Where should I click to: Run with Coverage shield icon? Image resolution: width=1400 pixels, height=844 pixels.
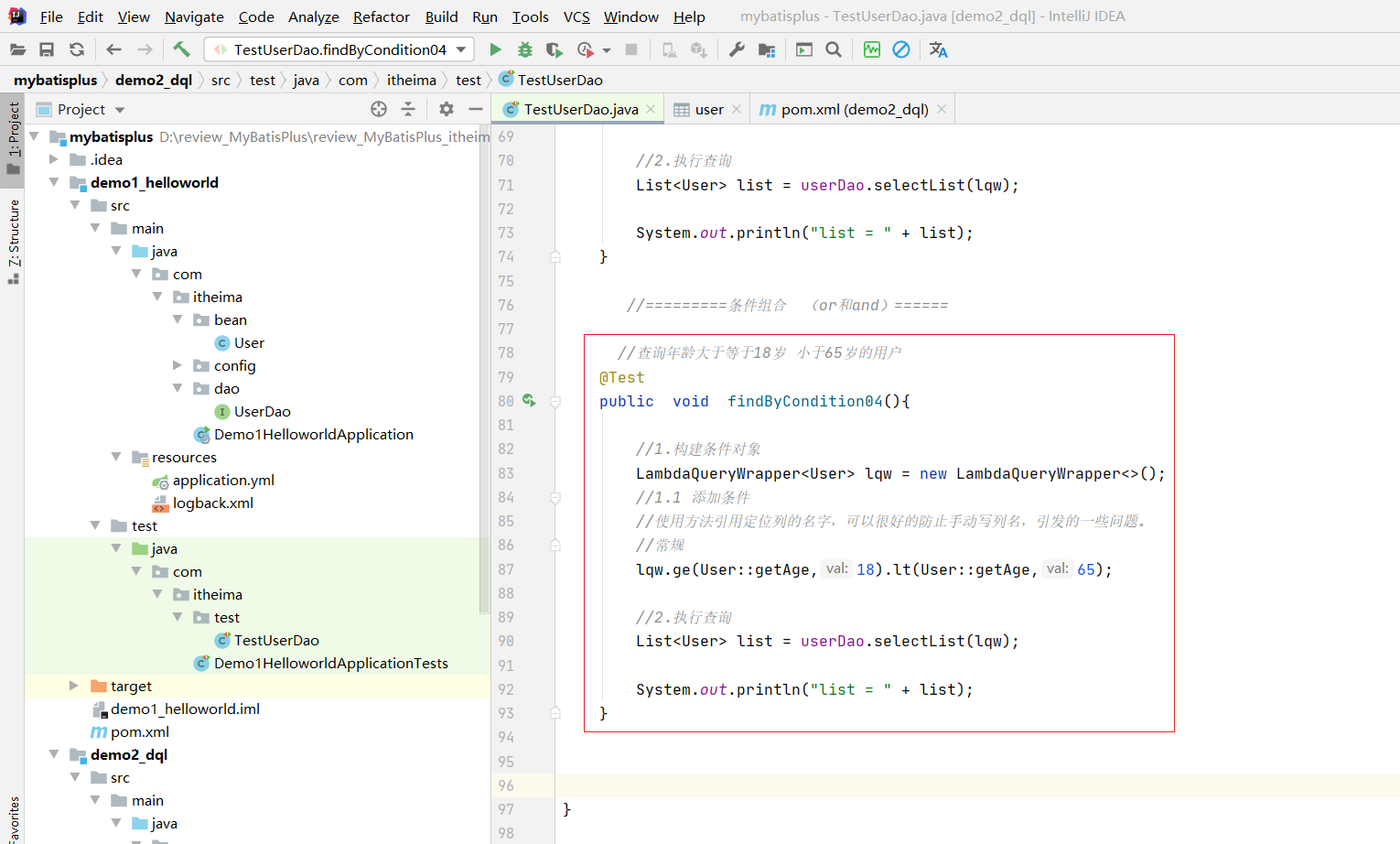[x=554, y=49]
